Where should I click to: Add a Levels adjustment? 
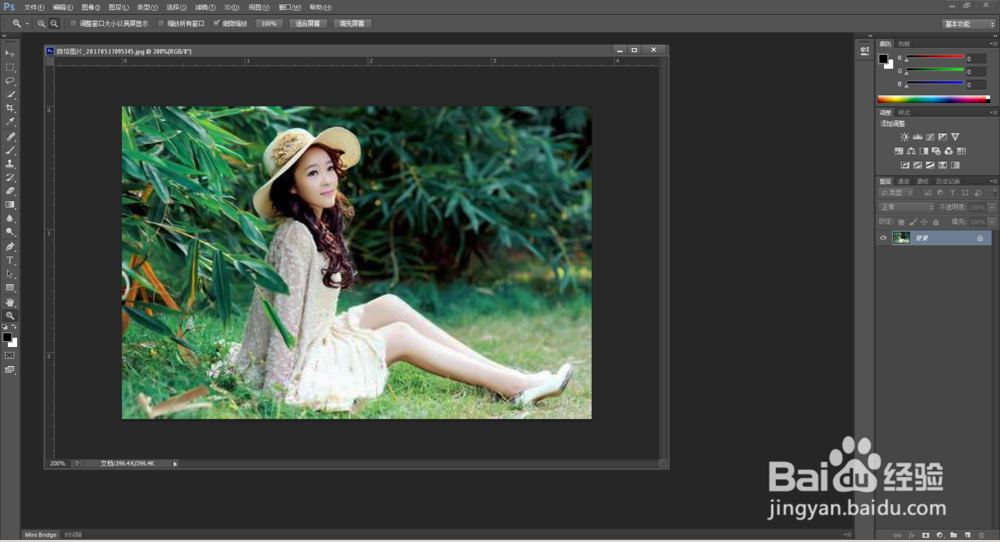pos(917,137)
